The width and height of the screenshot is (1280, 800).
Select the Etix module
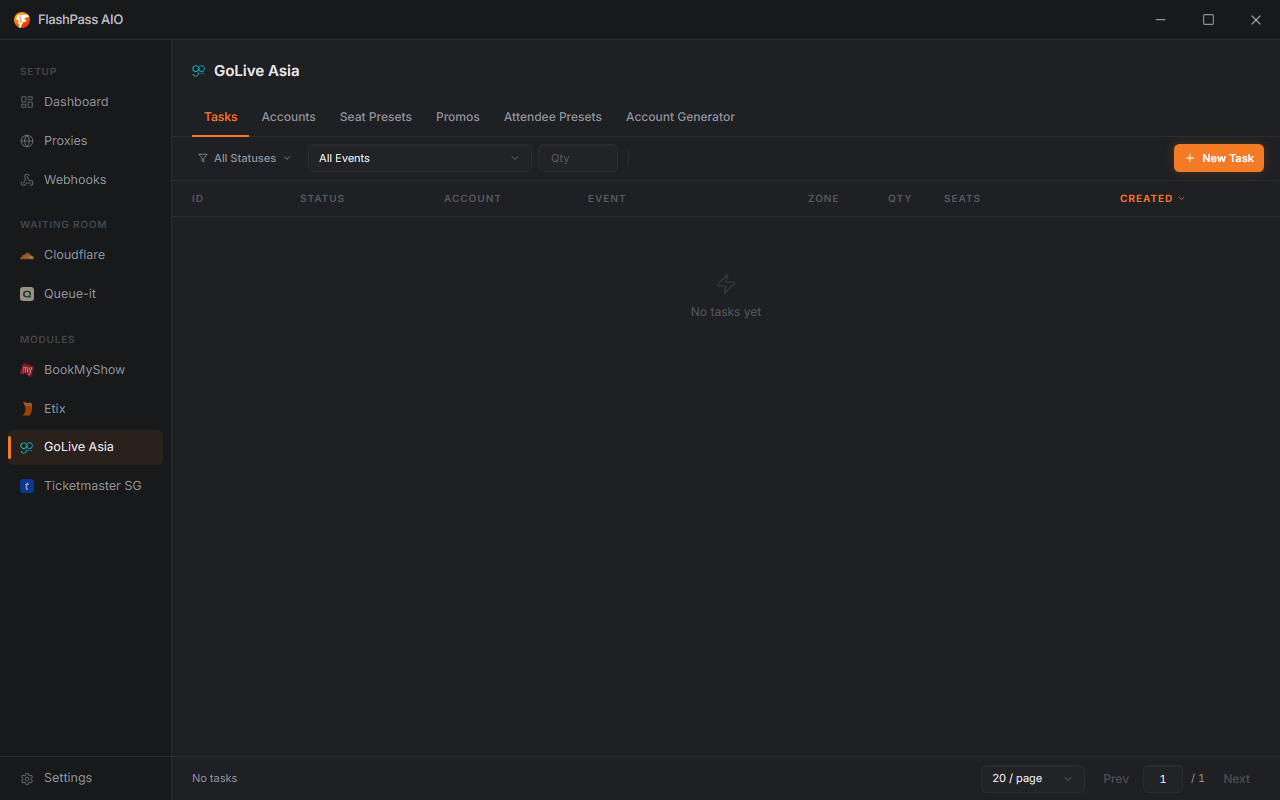click(85, 409)
